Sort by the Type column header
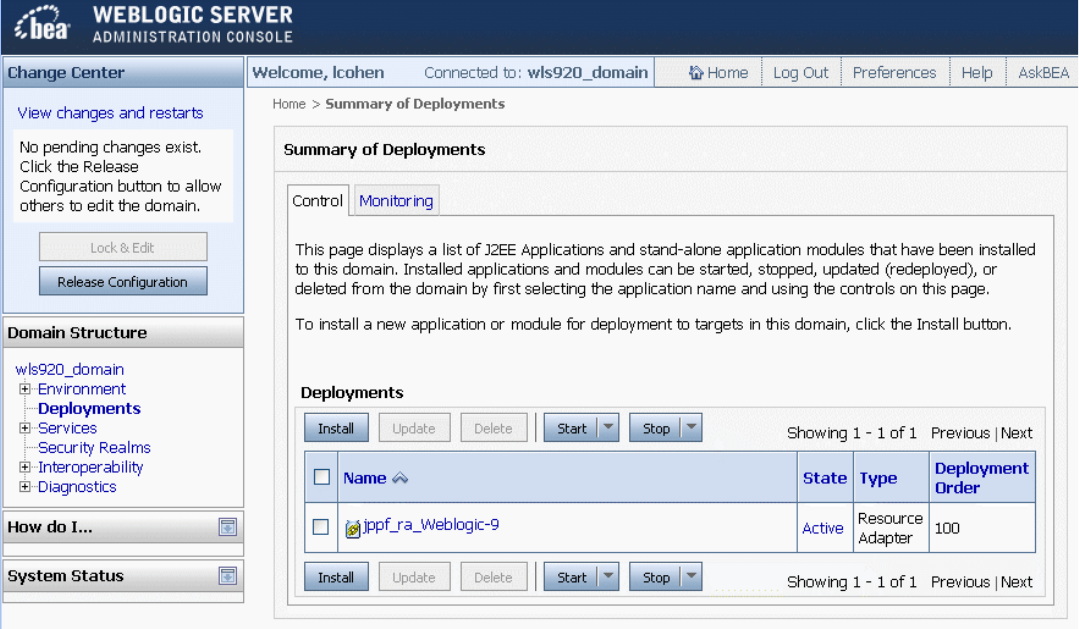1079x629 pixels. [878, 478]
